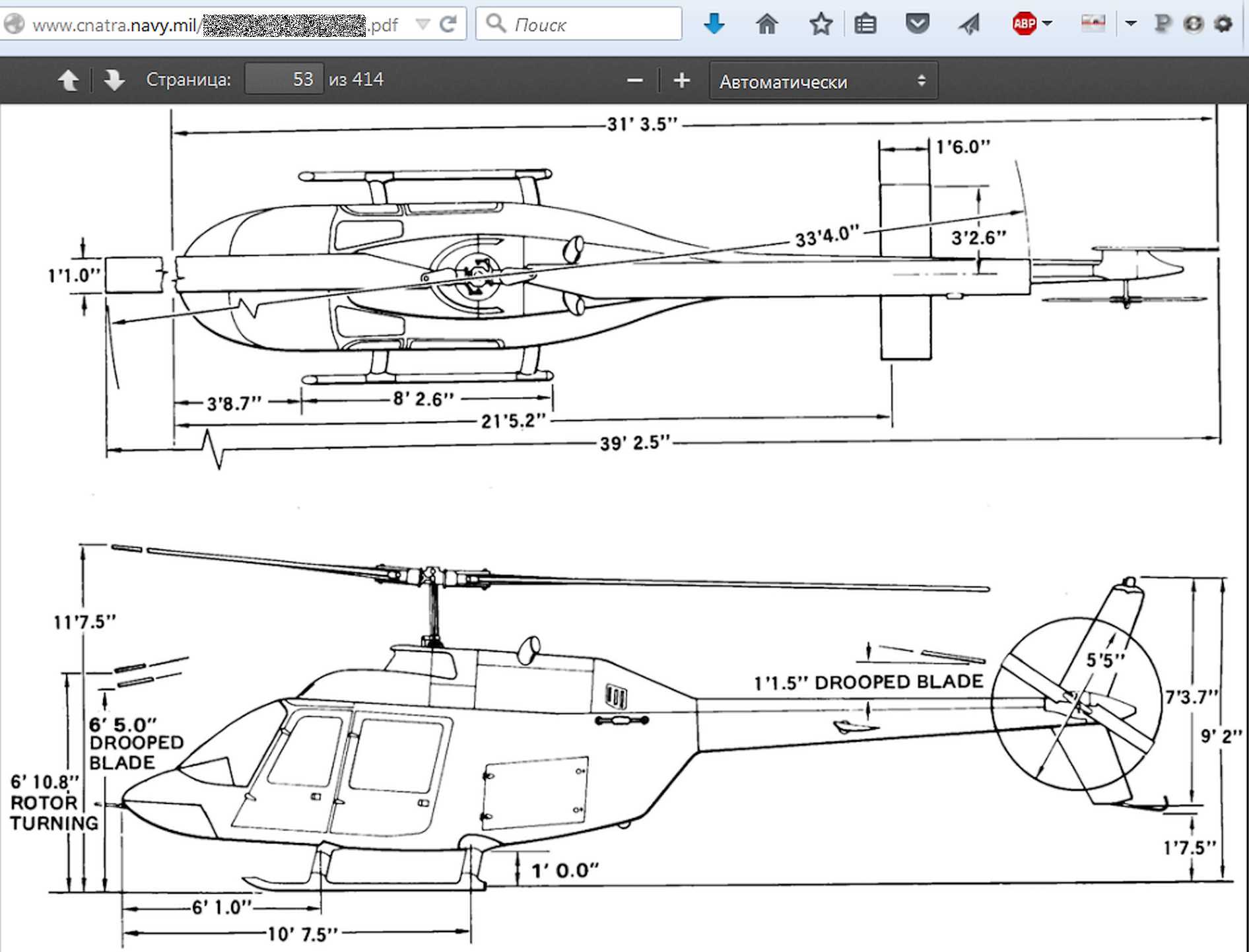Go to the Firefox home page
Image resolution: width=1249 pixels, height=952 pixels.
tap(766, 24)
